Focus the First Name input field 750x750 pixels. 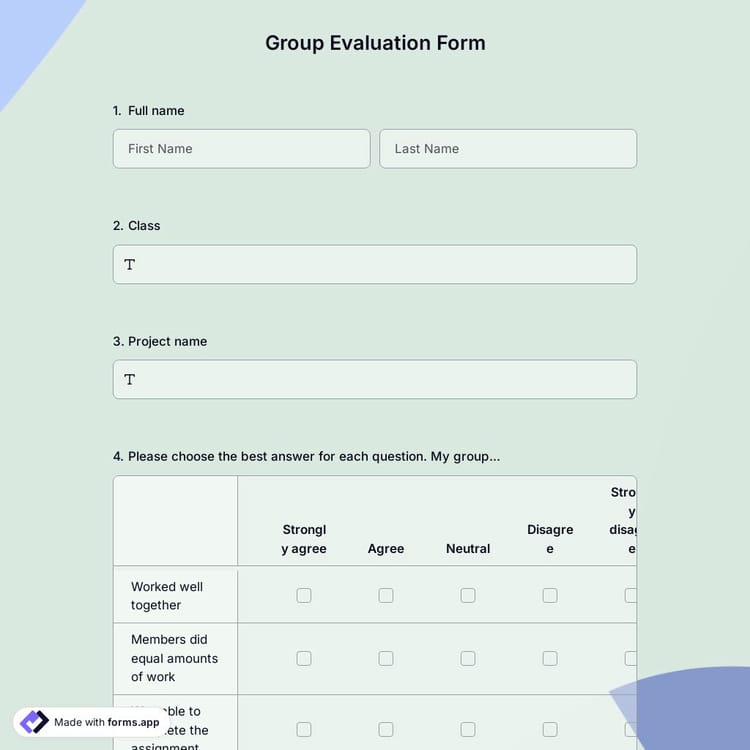tap(241, 149)
